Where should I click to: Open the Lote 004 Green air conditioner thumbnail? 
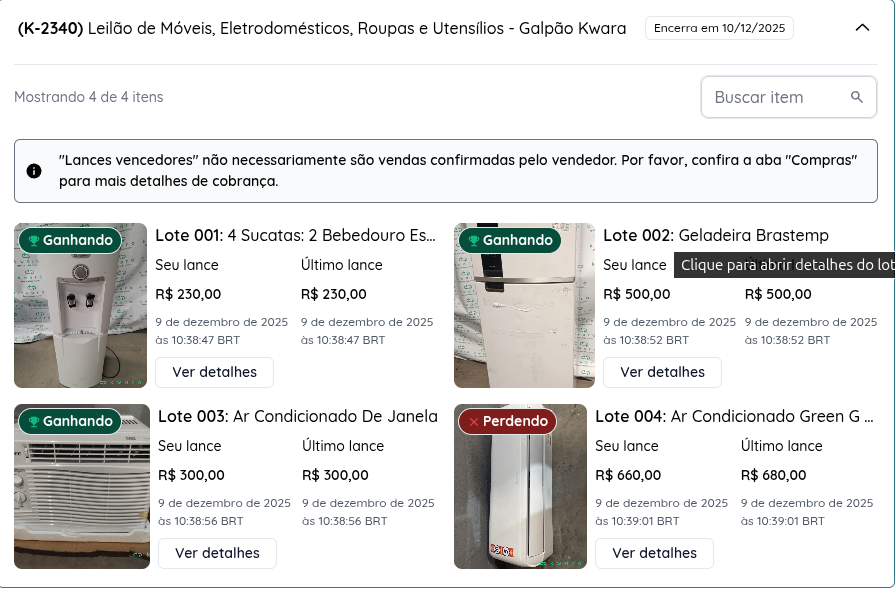click(x=520, y=500)
